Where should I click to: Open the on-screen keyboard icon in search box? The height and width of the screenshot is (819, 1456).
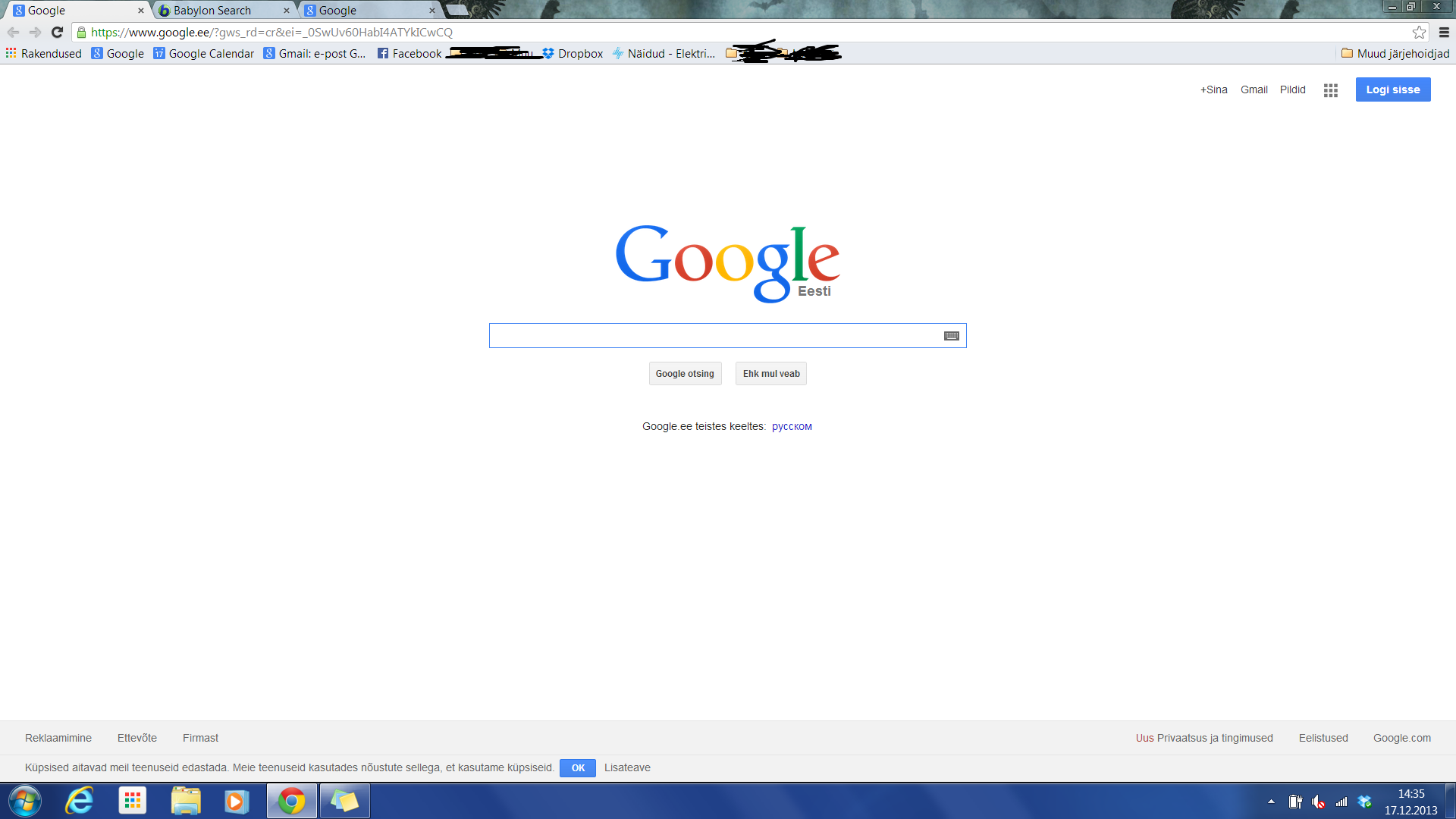coord(952,336)
